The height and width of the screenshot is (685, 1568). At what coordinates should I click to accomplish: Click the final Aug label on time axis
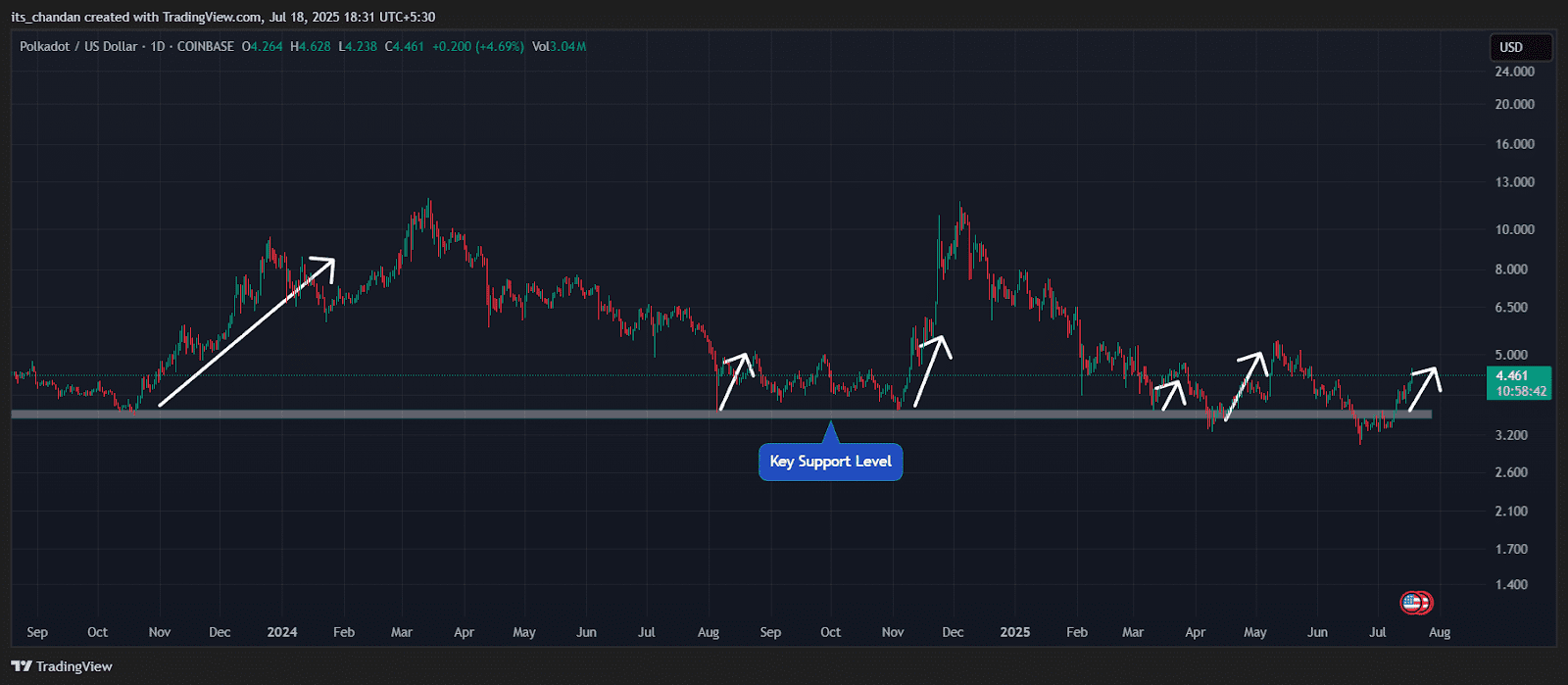pos(1440,632)
